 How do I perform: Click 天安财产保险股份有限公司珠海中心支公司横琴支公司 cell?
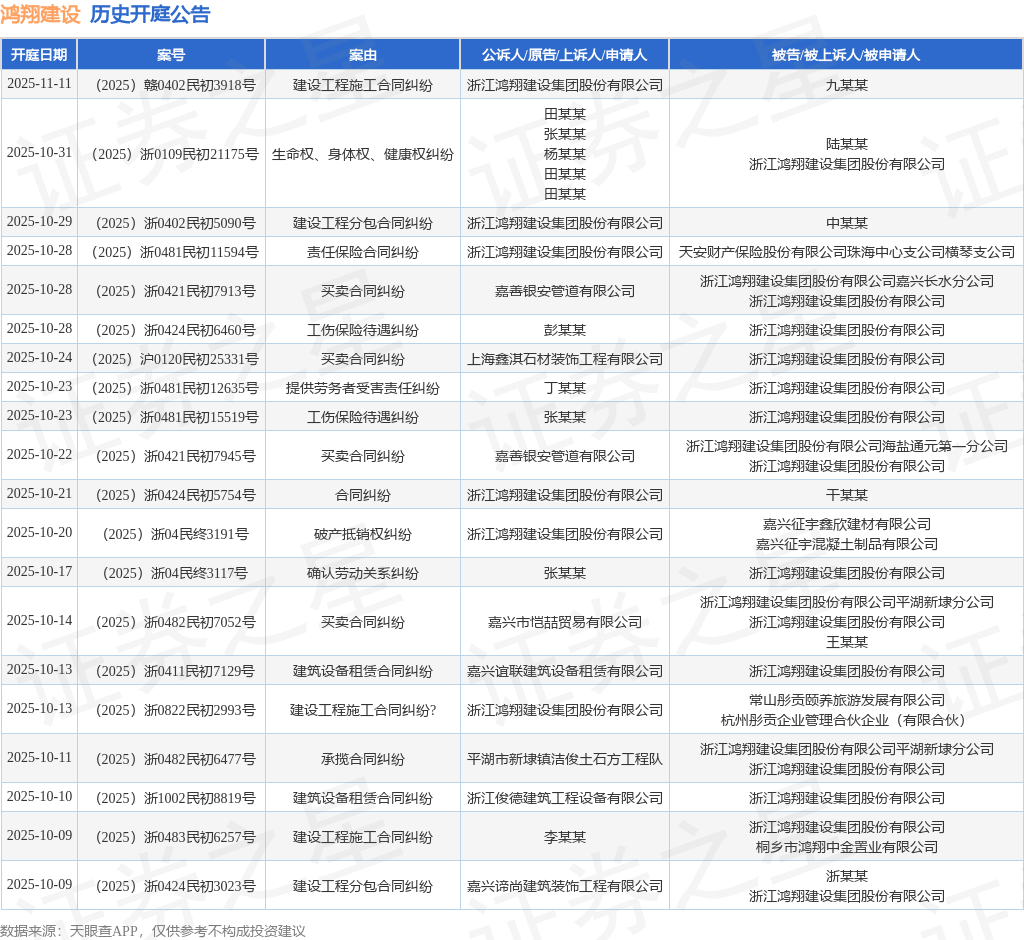tap(846, 252)
